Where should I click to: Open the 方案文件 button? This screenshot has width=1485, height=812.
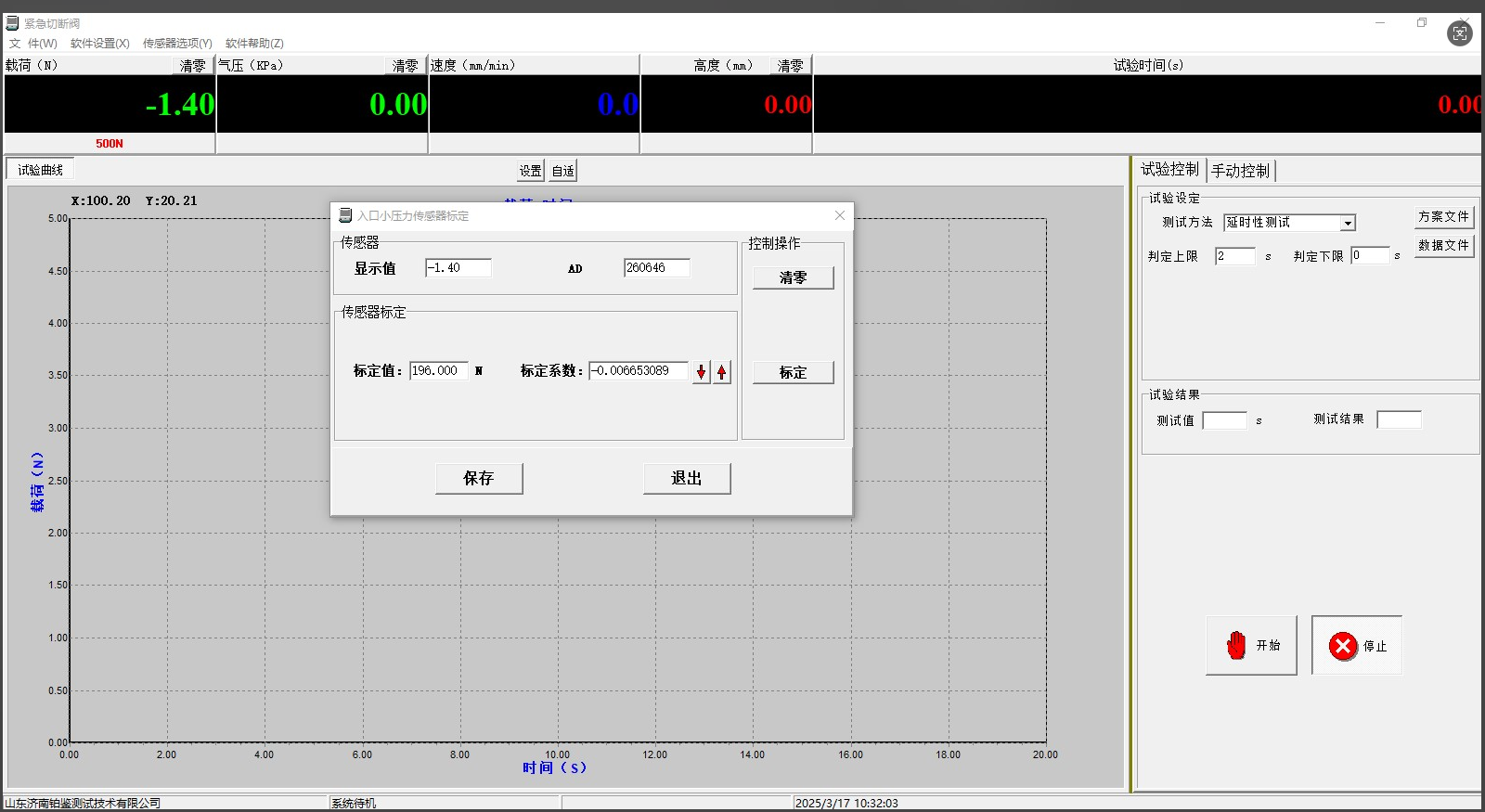point(1443,217)
